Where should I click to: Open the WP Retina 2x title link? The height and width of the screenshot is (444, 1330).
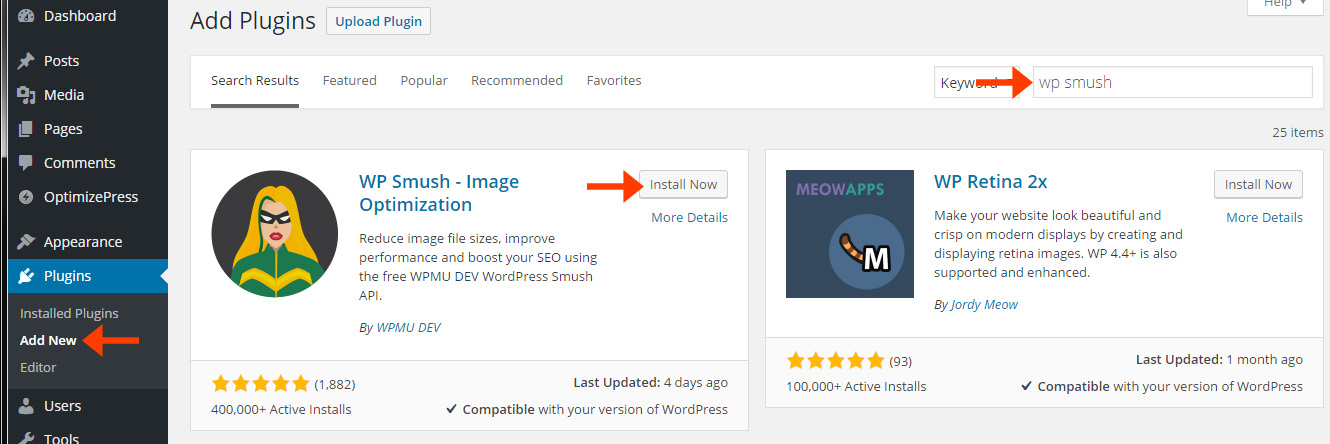tap(991, 181)
